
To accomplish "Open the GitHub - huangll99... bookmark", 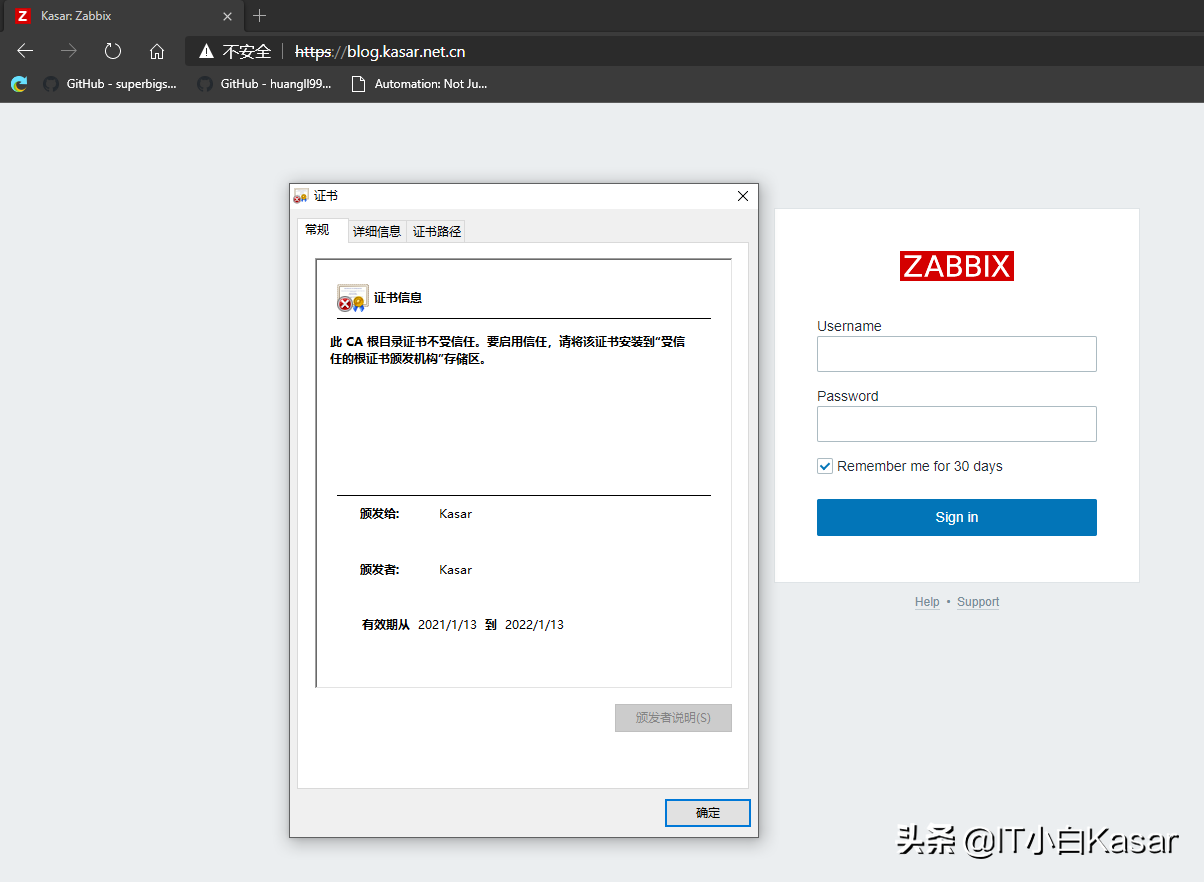I will (264, 84).
